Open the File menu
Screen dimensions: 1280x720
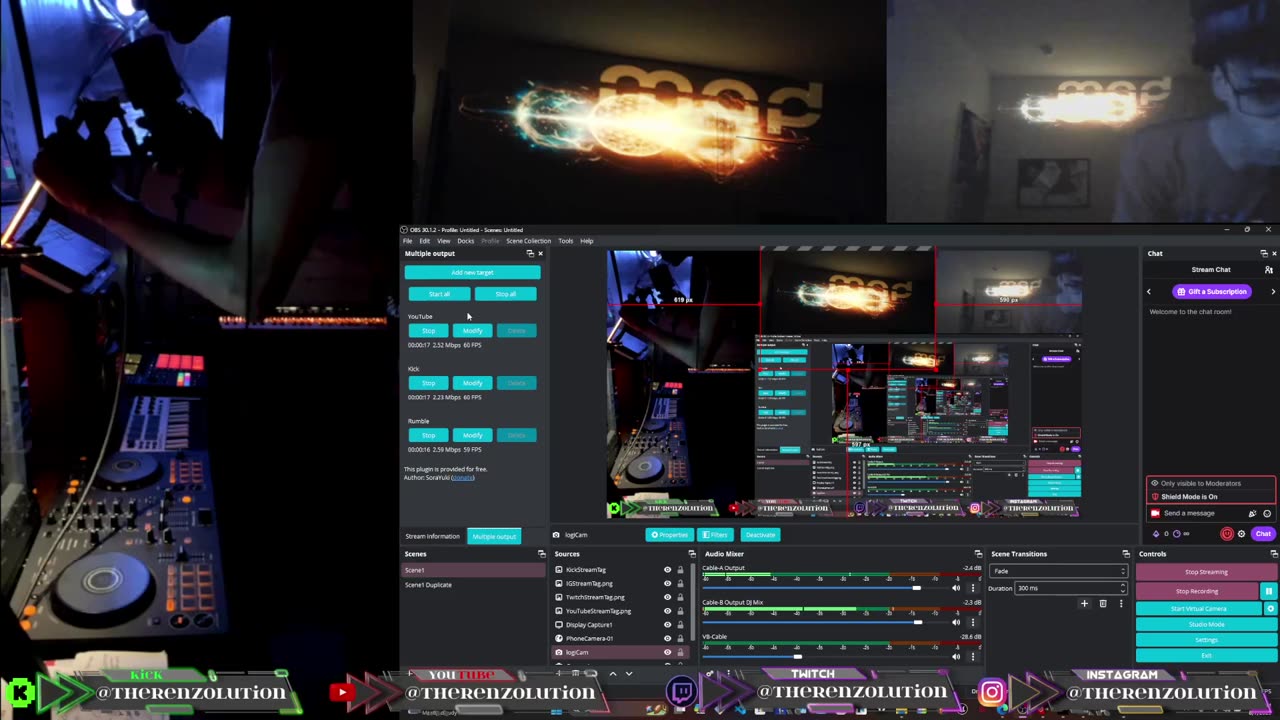(x=407, y=241)
